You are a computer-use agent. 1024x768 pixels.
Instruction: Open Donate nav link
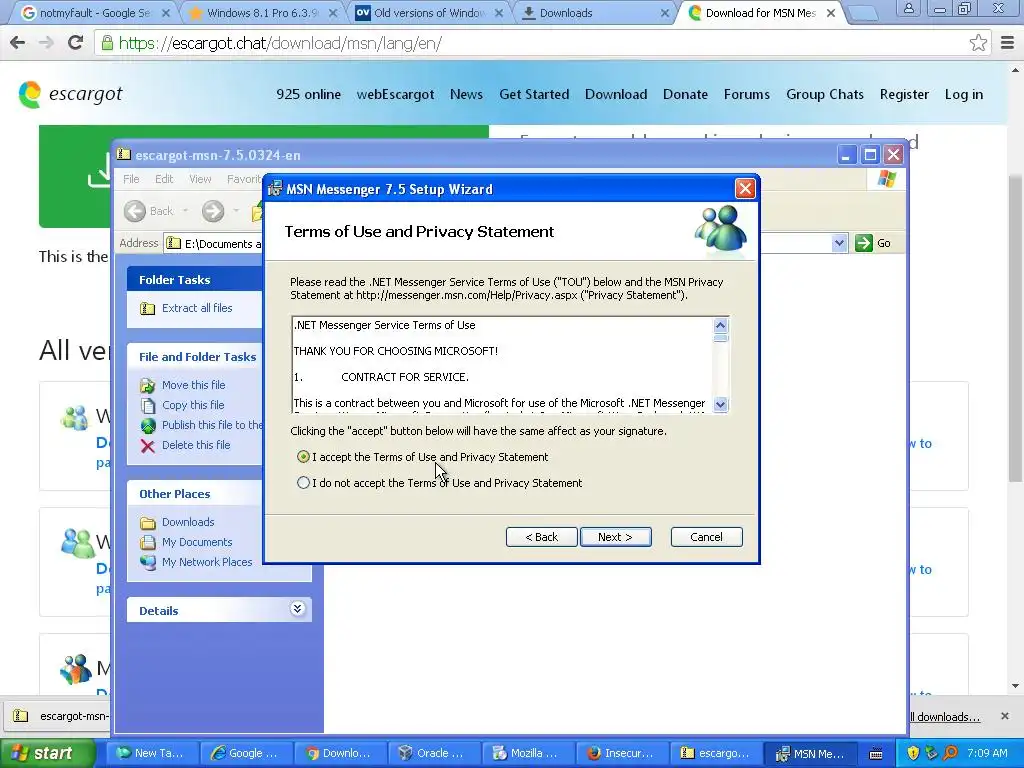click(x=685, y=95)
